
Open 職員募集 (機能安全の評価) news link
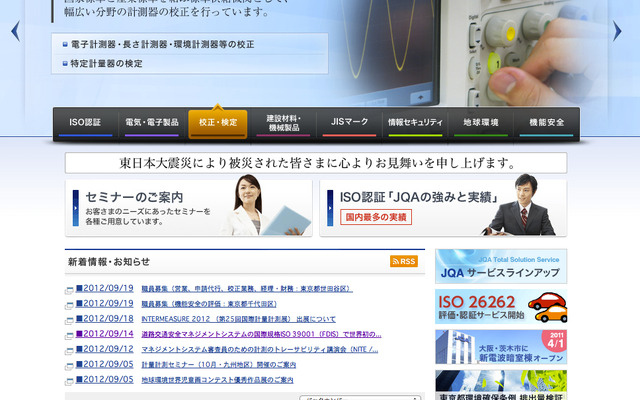(209, 304)
